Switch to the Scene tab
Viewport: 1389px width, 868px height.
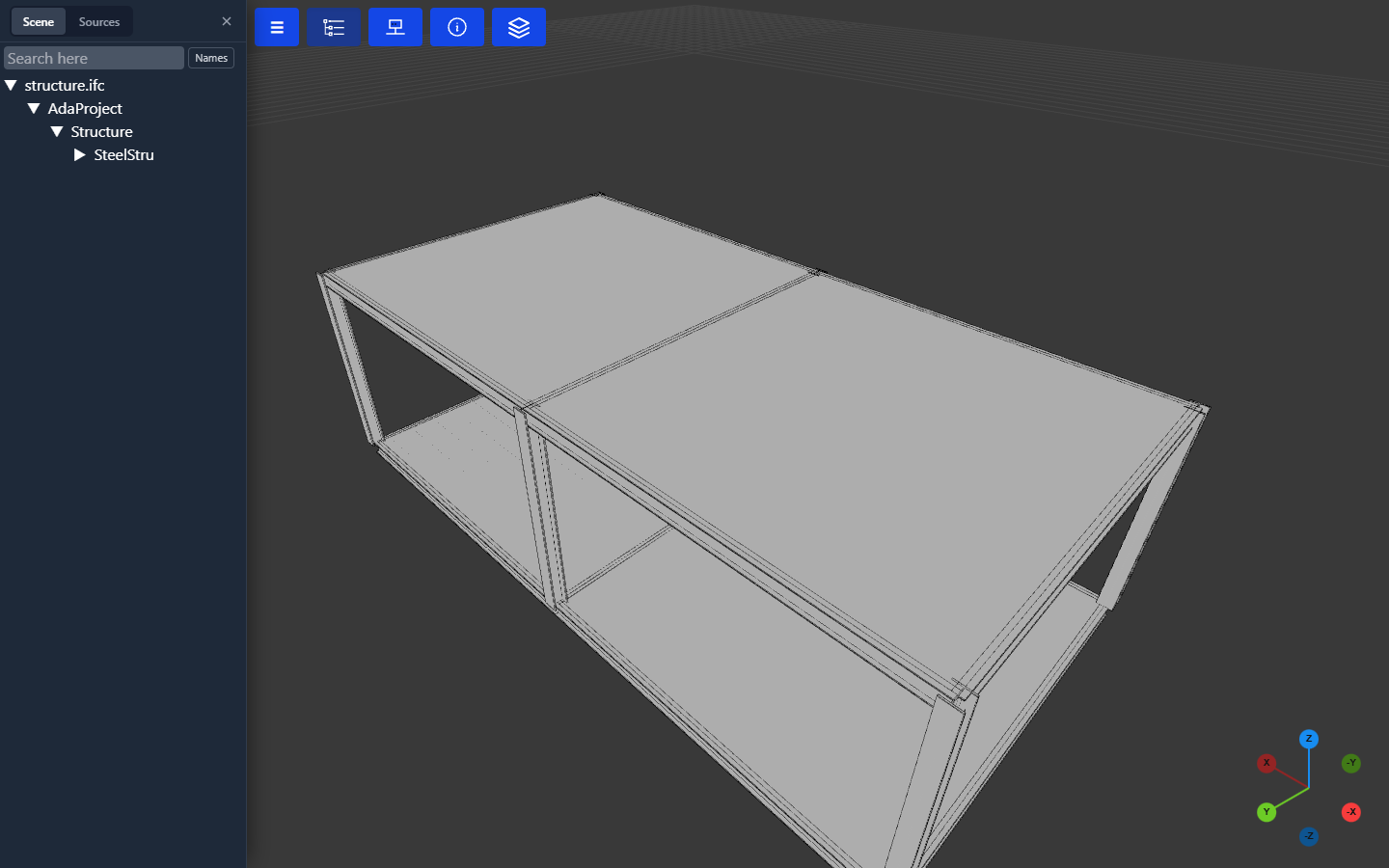click(39, 21)
